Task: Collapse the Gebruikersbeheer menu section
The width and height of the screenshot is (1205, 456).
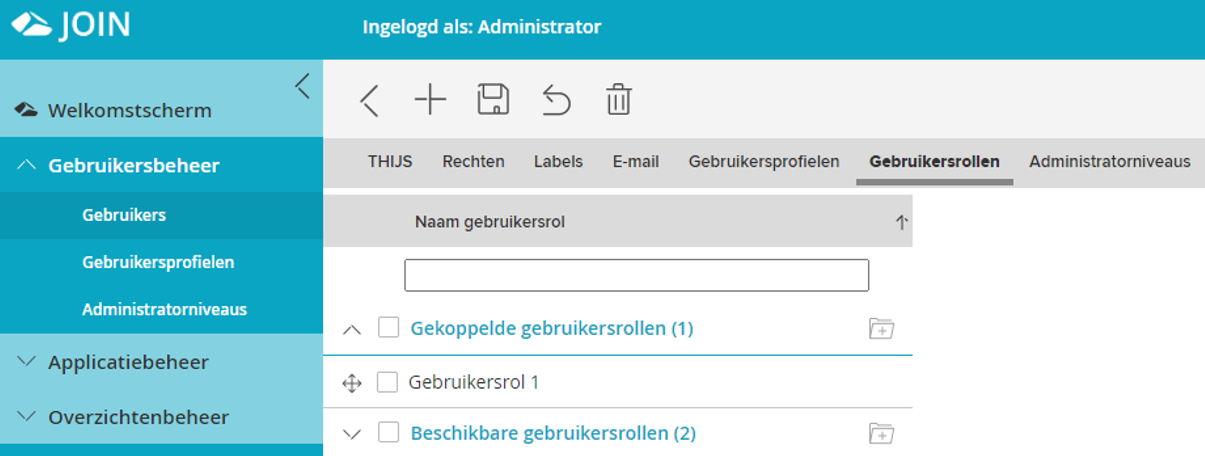Action: [x=27, y=165]
